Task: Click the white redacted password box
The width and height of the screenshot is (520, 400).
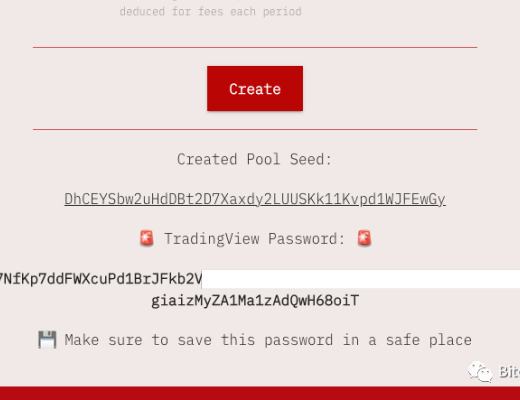Action: tap(361, 279)
